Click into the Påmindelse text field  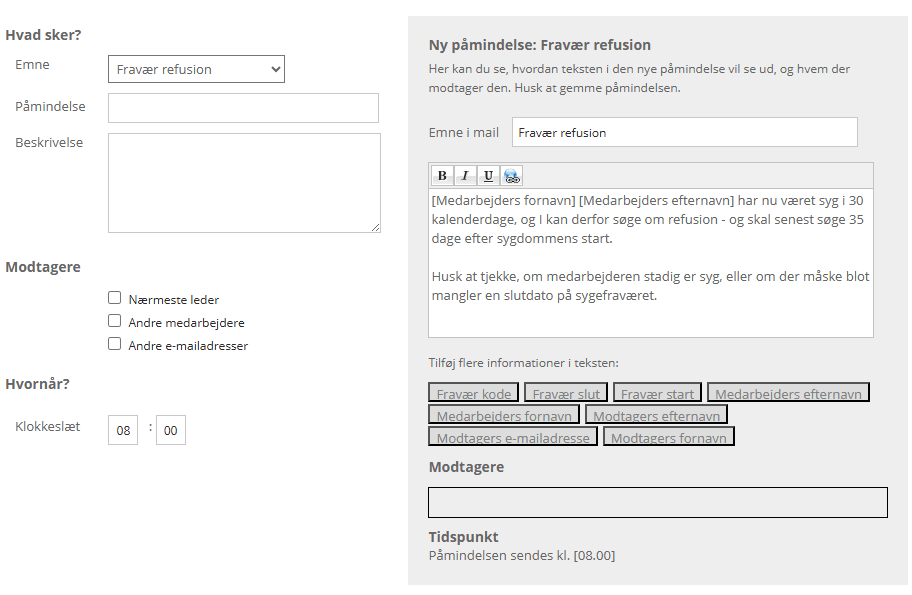(x=243, y=108)
